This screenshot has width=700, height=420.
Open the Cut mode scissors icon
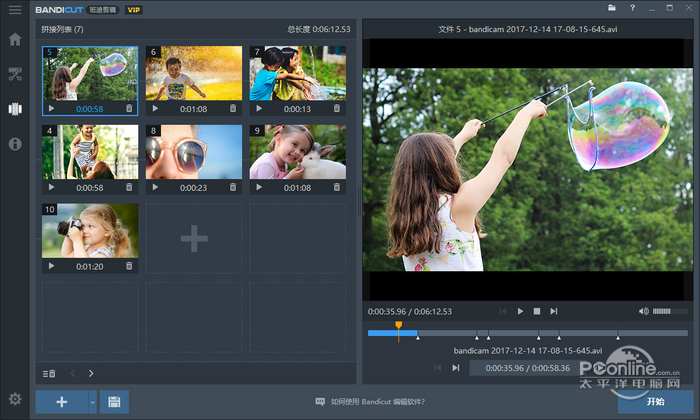pyautogui.click(x=15, y=74)
